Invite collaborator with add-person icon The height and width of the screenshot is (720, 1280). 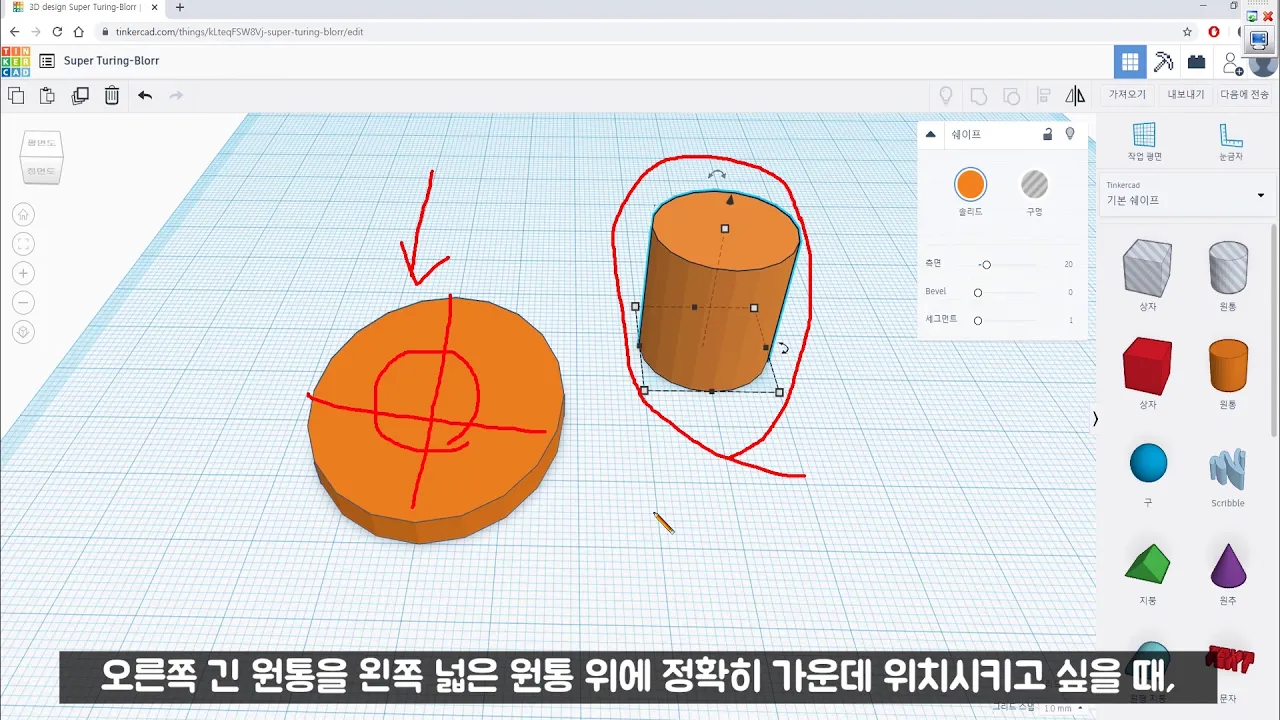point(1232,64)
